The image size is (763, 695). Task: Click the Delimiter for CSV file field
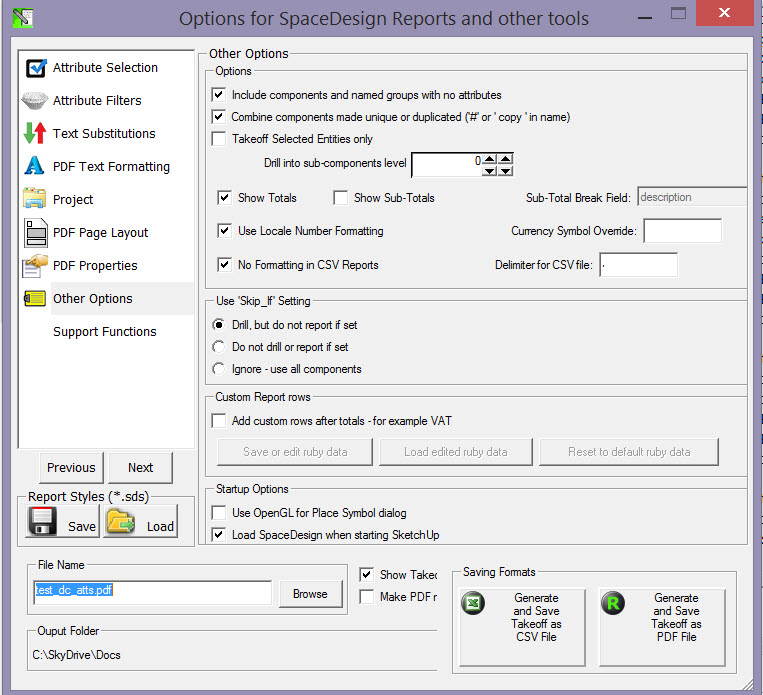[638, 265]
